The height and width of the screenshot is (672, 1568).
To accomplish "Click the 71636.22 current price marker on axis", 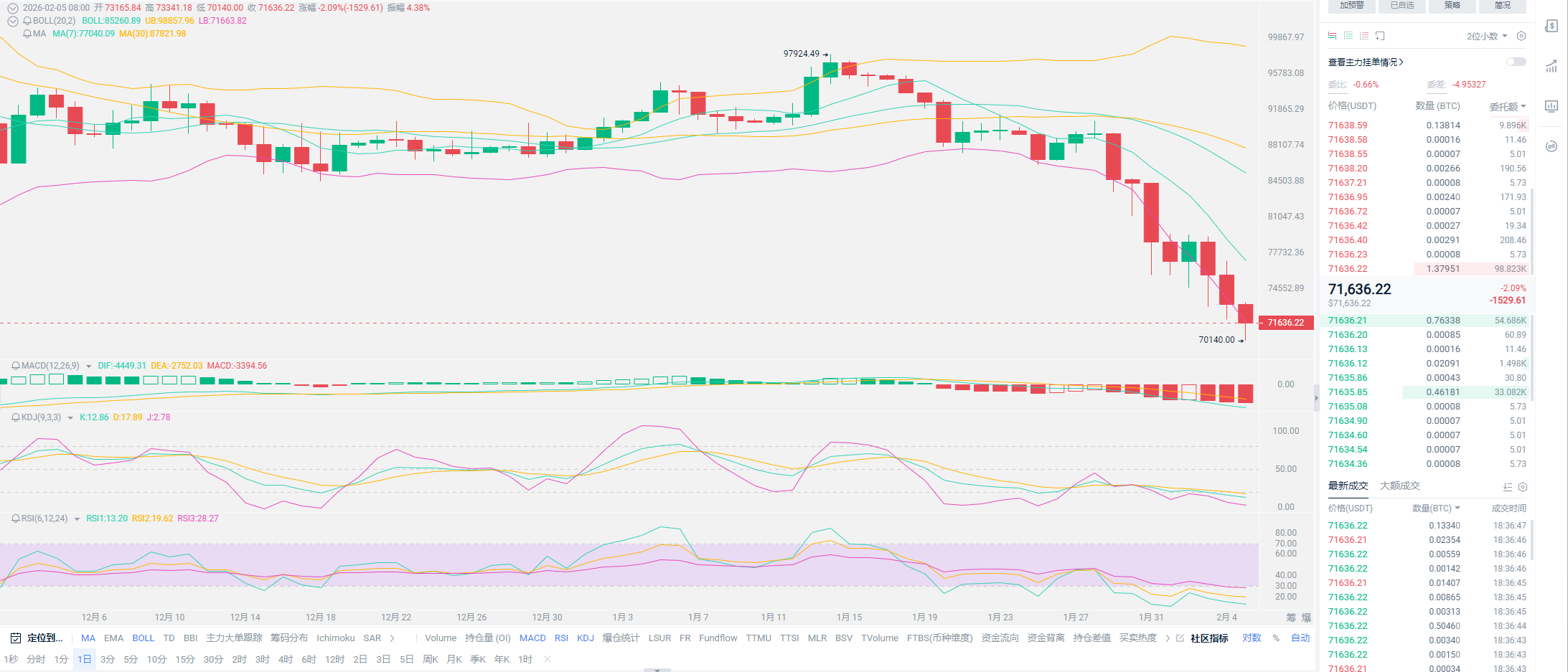I will (x=1286, y=323).
